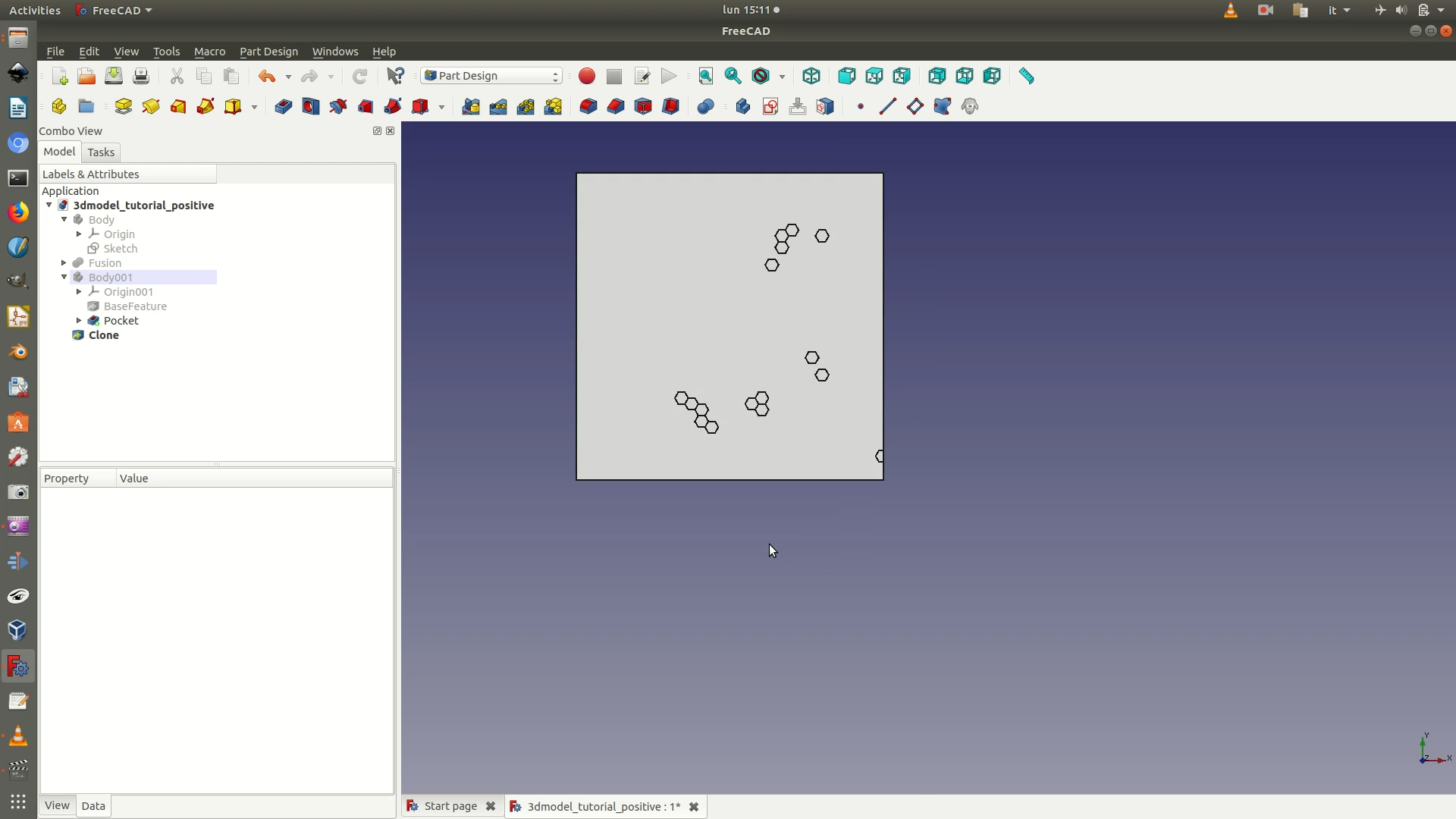Viewport: 1456px width, 819px height.
Task: Expand the Fusion tree node
Action: tap(64, 263)
